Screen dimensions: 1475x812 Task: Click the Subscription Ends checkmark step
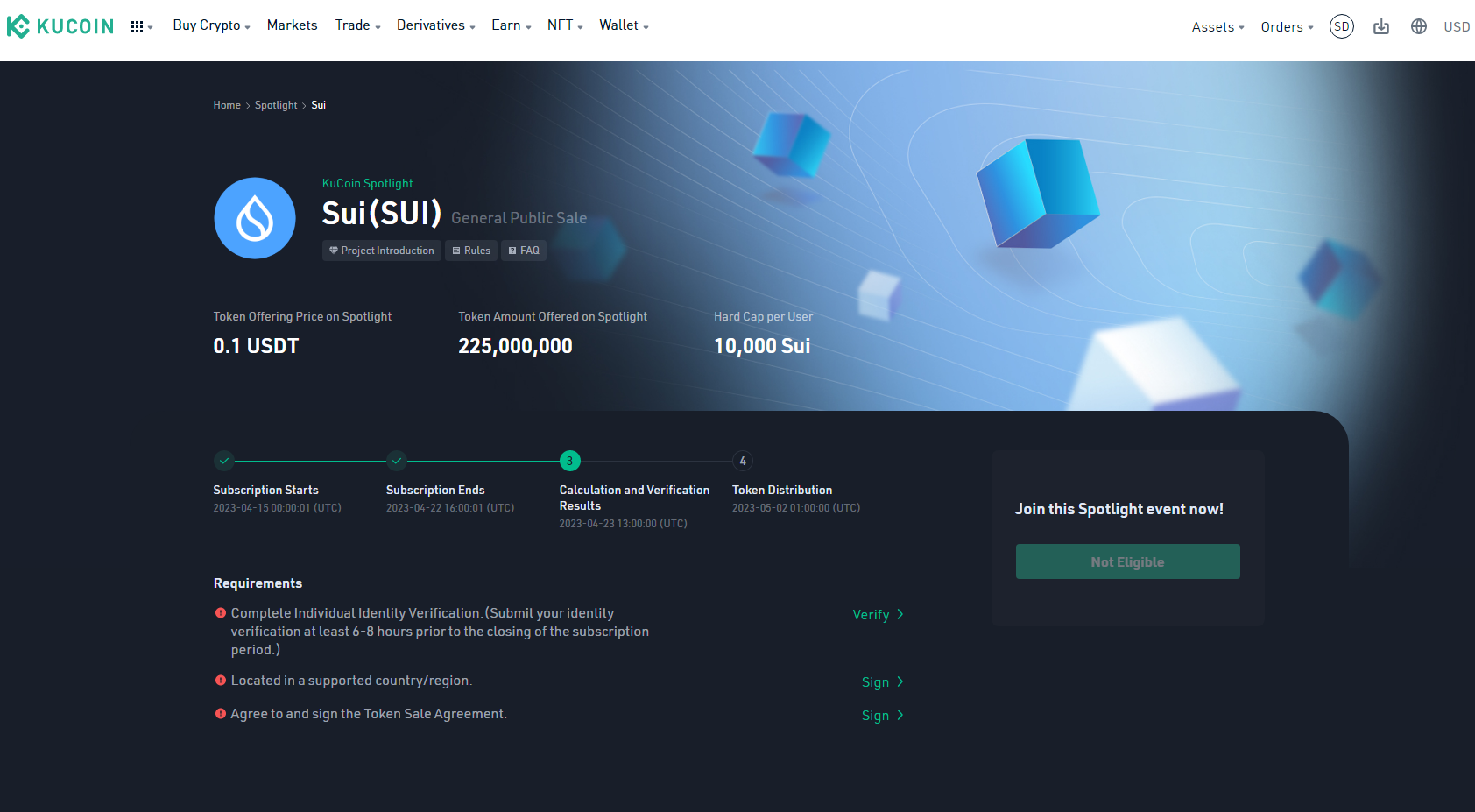click(397, 461)
